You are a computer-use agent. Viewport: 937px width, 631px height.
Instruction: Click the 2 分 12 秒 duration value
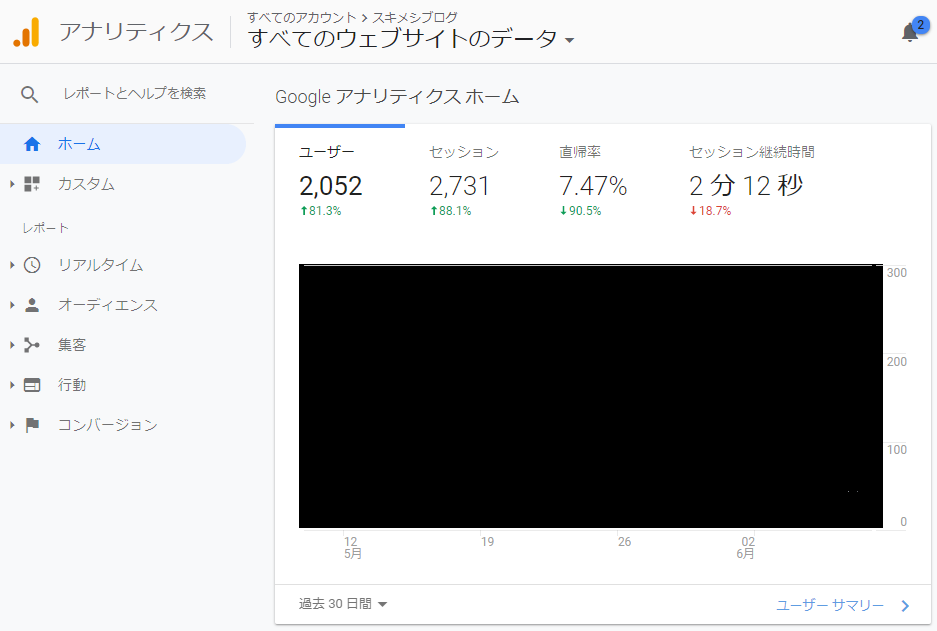coord(746,186)
